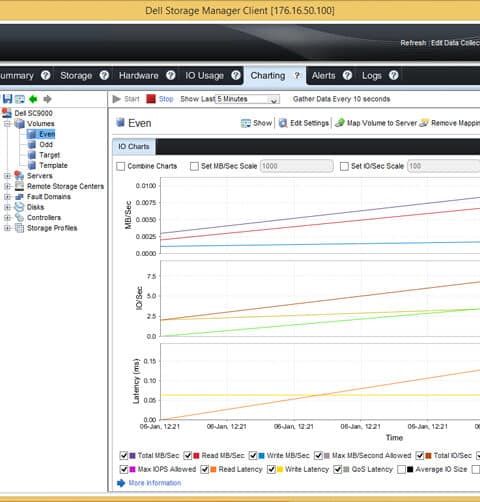Screen dimensions: 480x502
Task: Switch to the Hardware tab
Action: pos(139,76)
